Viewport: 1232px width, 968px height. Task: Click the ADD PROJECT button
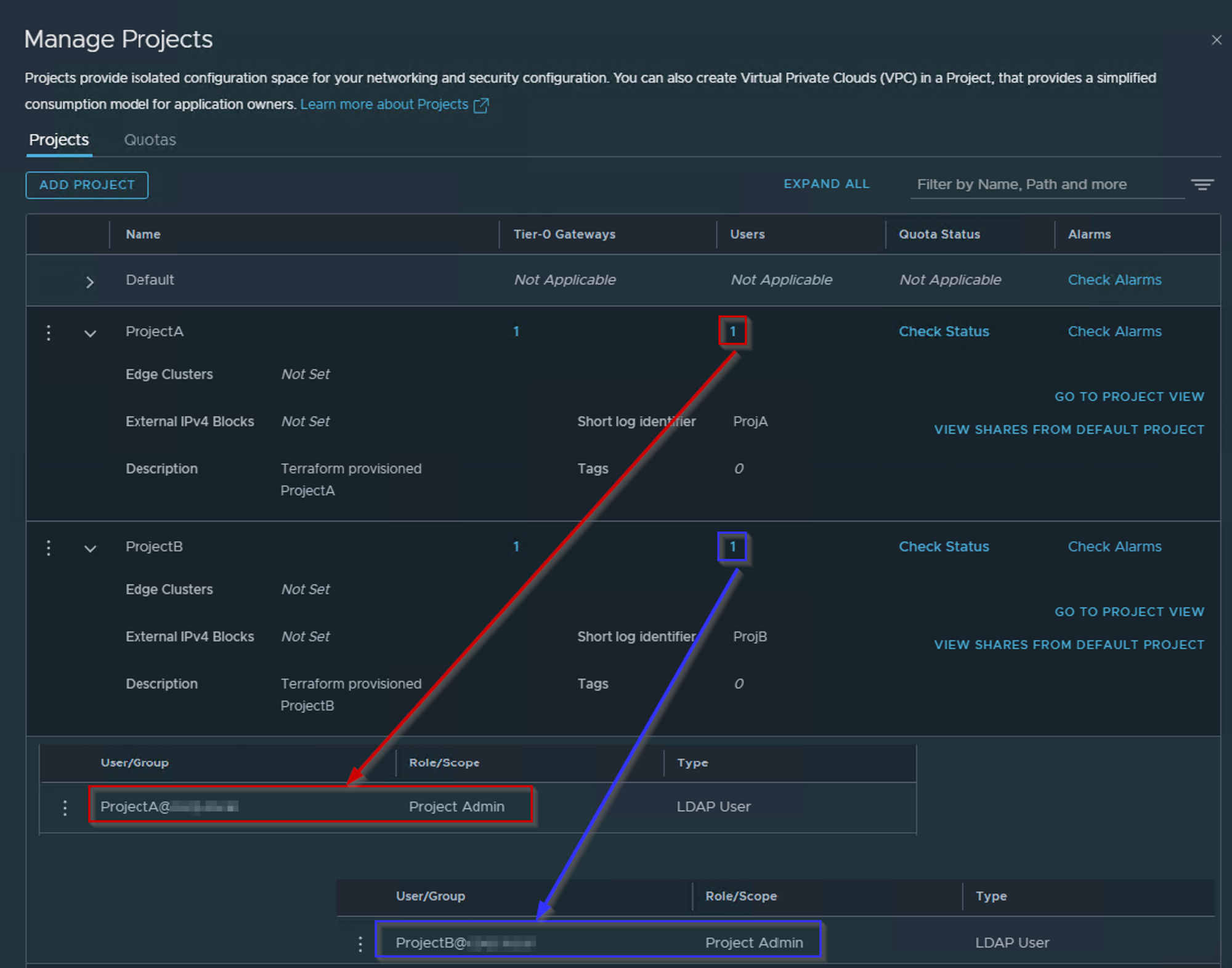pyautogui.click(x=87, y=185)
